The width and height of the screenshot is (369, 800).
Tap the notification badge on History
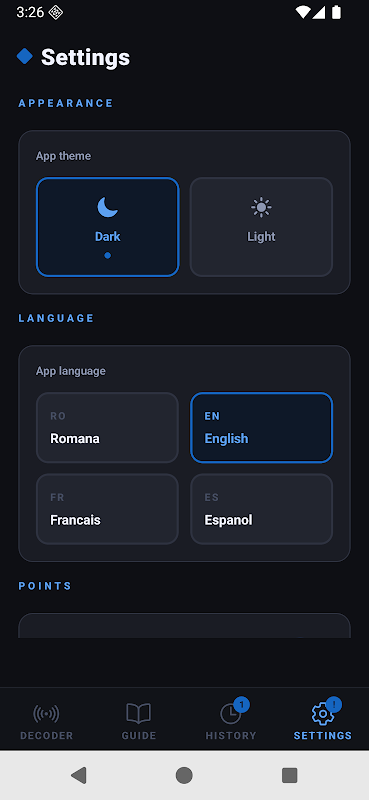click(x=241, y=705)
